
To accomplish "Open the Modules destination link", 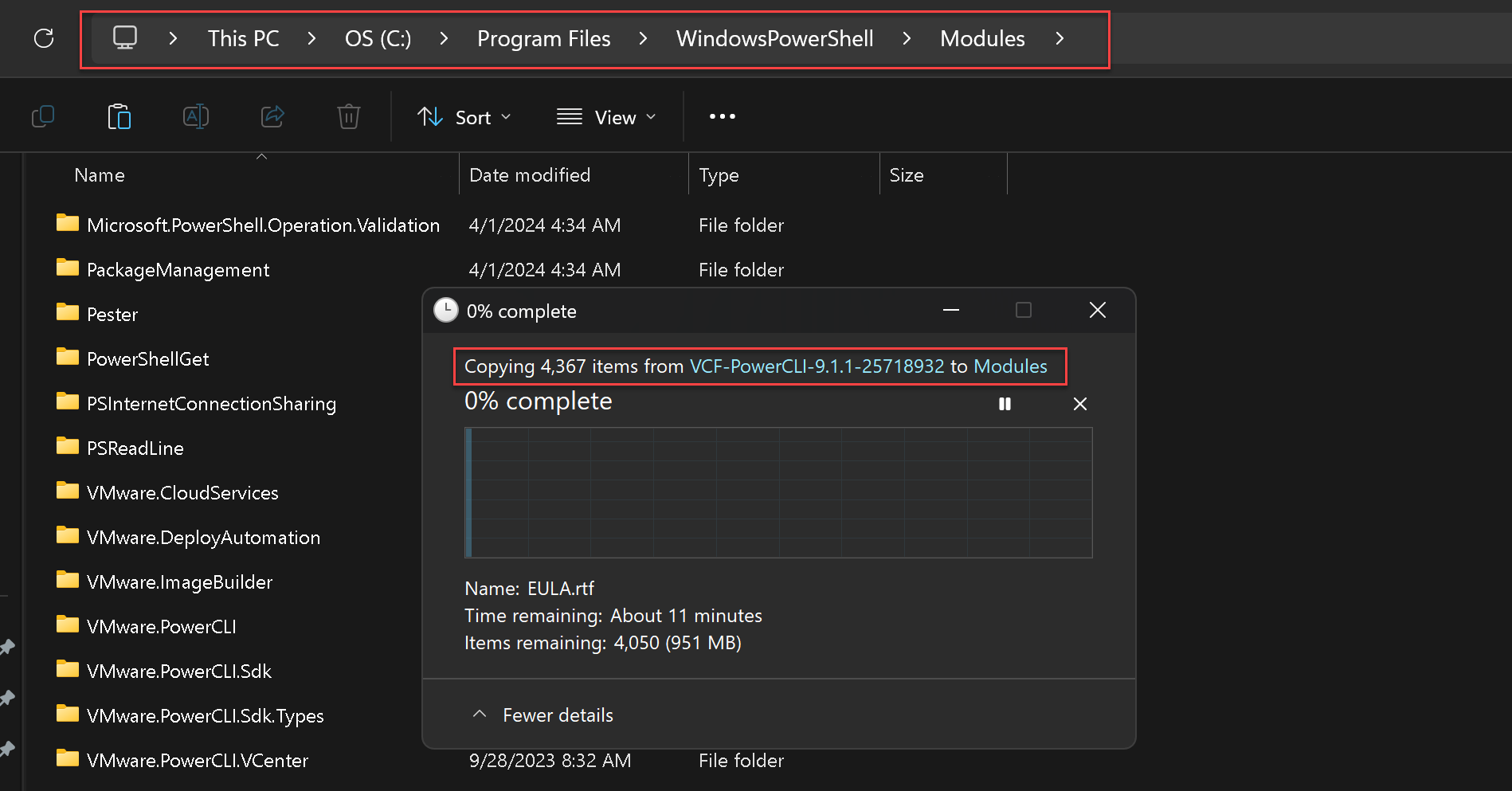I will pos(1011,366).
